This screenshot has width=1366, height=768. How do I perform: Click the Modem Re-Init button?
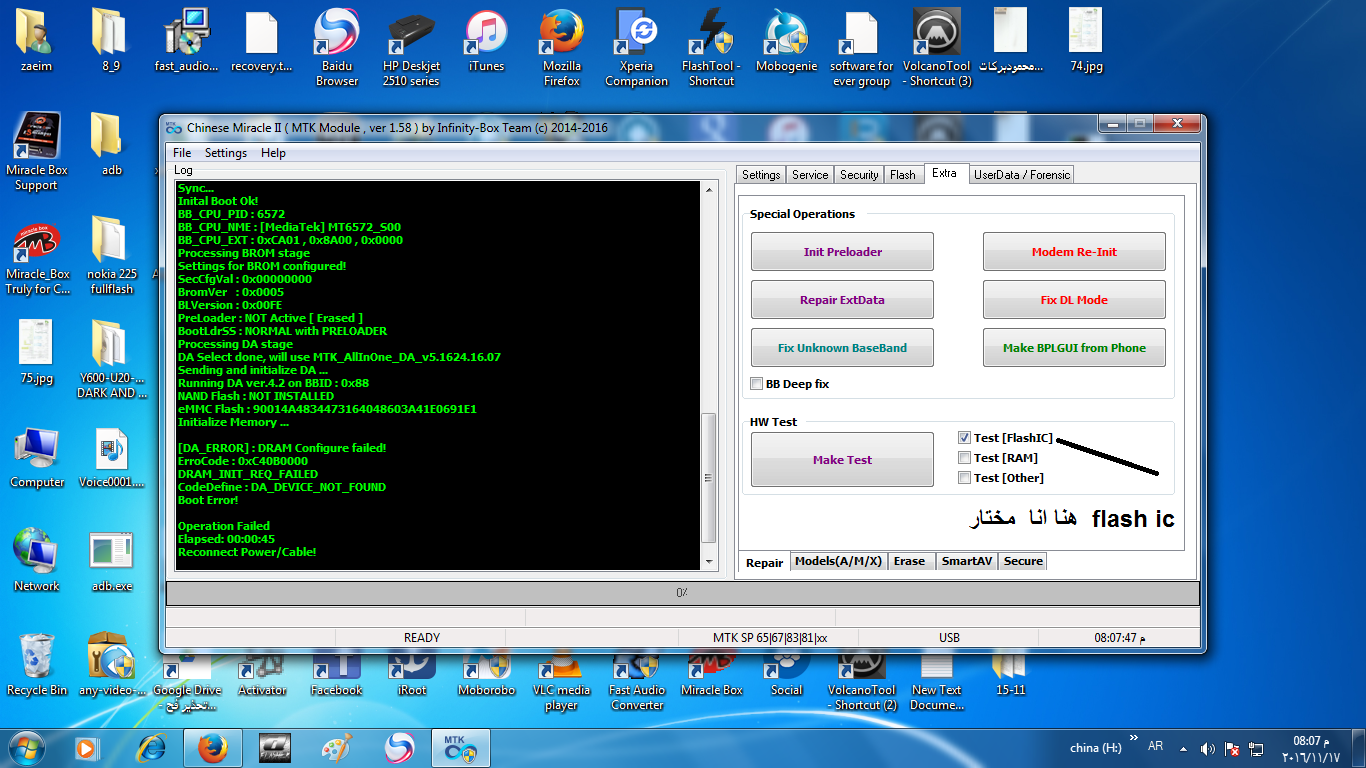pyautogui.click(x=1074, y=252)
